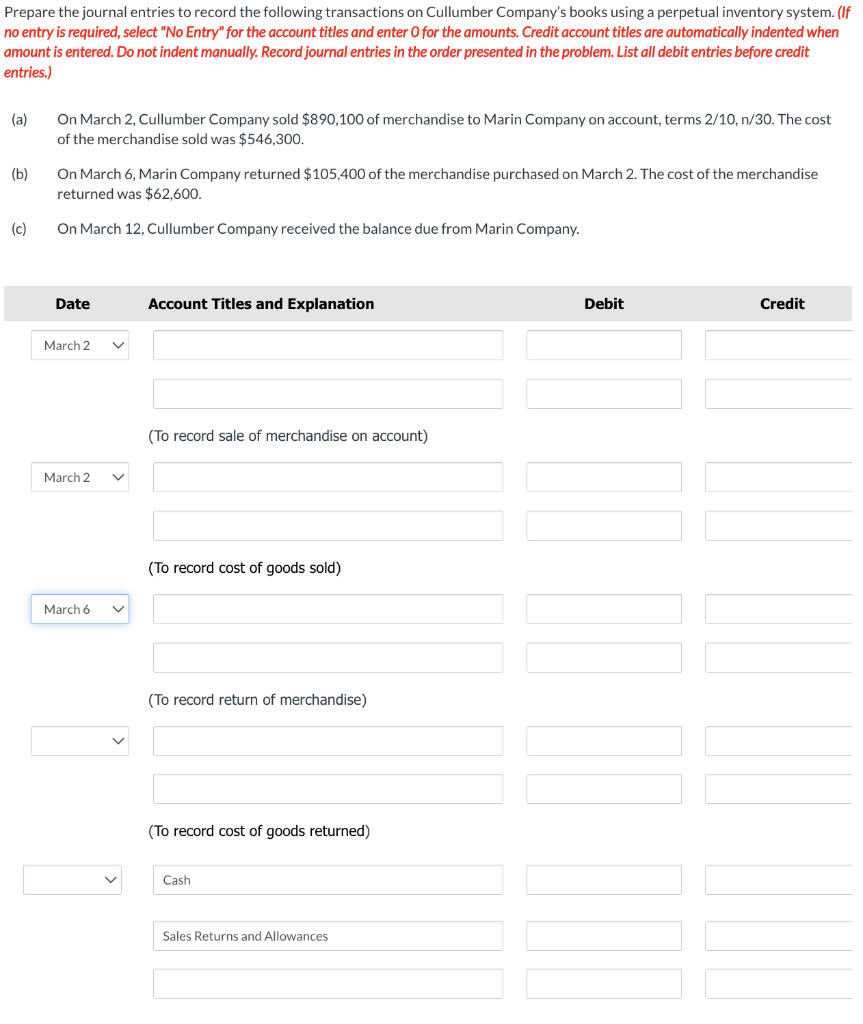
Task: Click the empty account title field below Sales Returns and Allowances
Action: [x=327, y=983]
